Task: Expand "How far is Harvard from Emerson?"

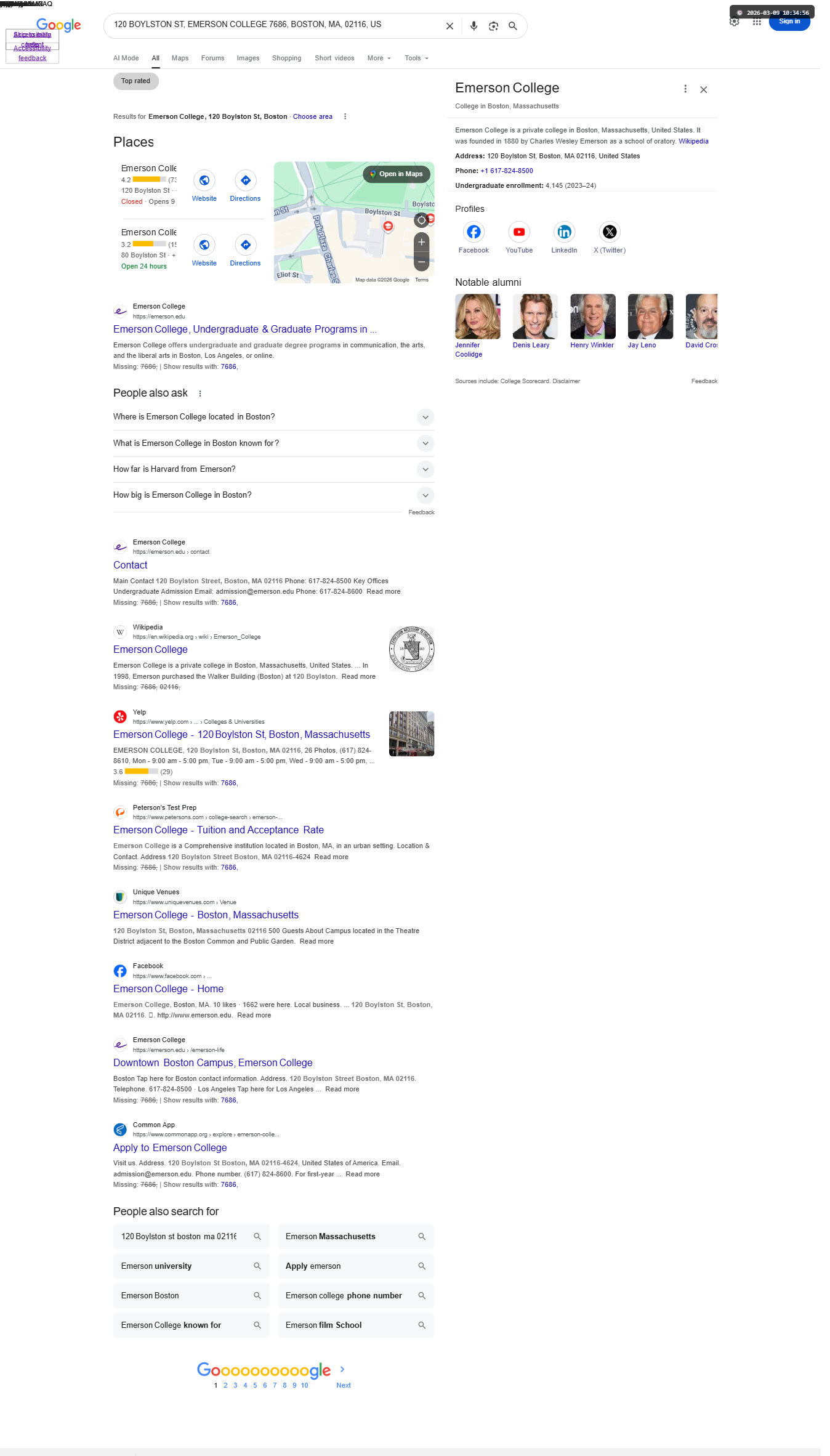Action: (x=273, y=469)
